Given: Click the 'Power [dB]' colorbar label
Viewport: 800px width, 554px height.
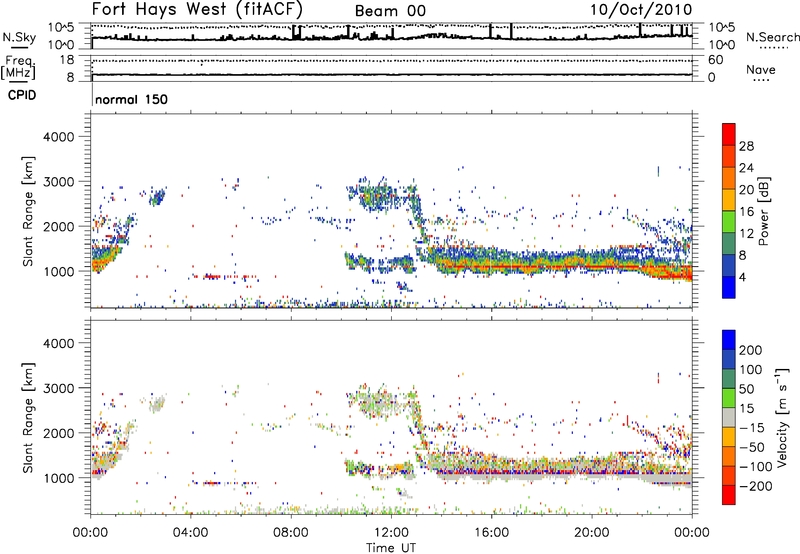Looking at the screenshot, I should (763, 211).
